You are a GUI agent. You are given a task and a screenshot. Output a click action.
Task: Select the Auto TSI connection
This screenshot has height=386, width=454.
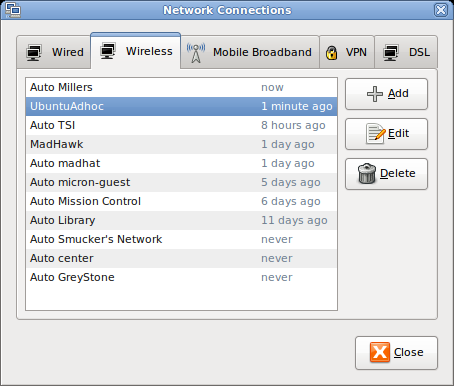(x=181, y=126)
